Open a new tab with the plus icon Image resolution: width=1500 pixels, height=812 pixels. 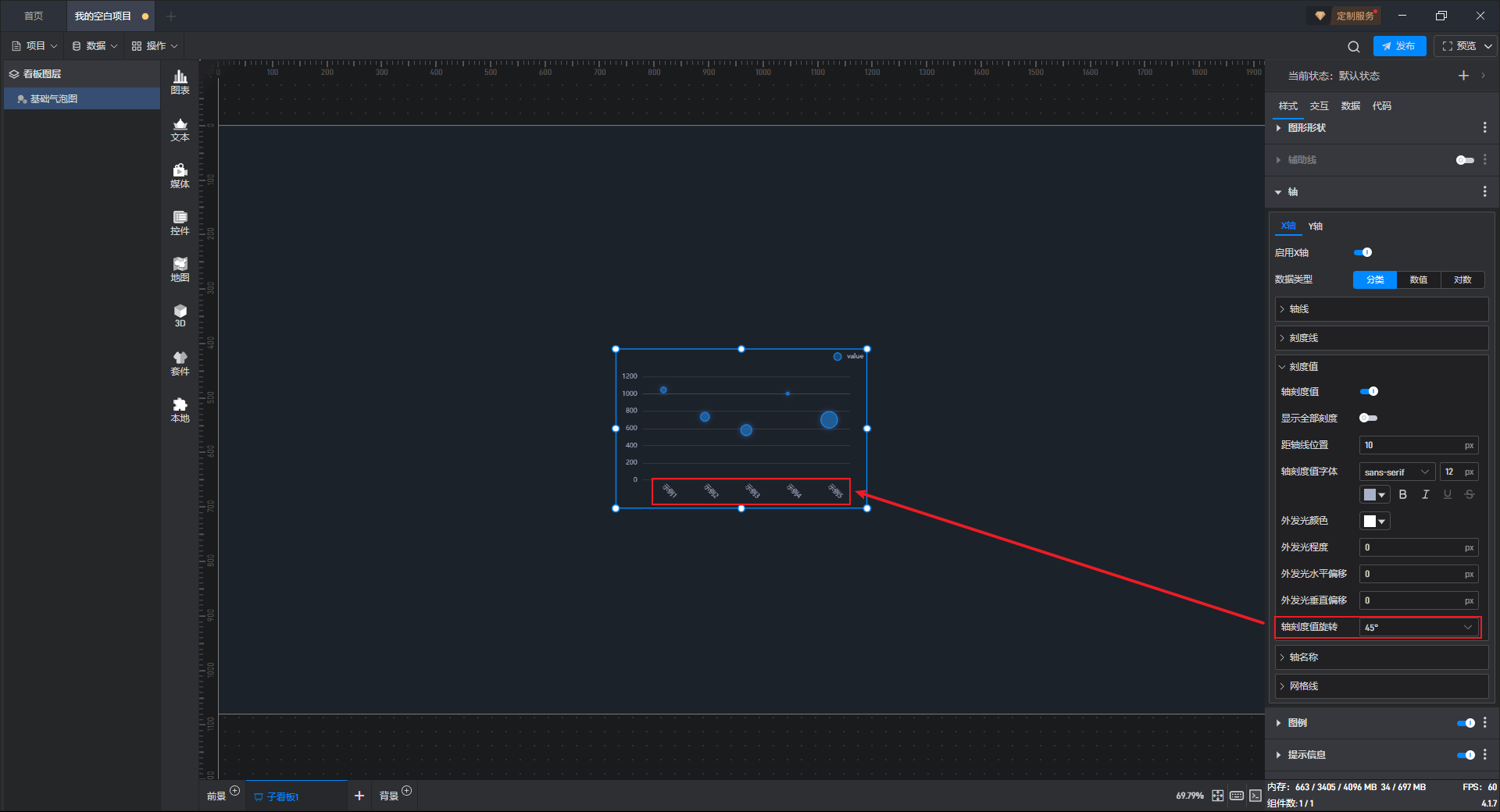tap(171, 16)
